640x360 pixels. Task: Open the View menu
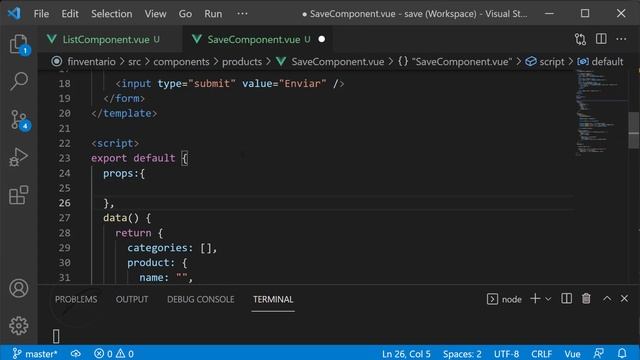click(x=155, y=13)
